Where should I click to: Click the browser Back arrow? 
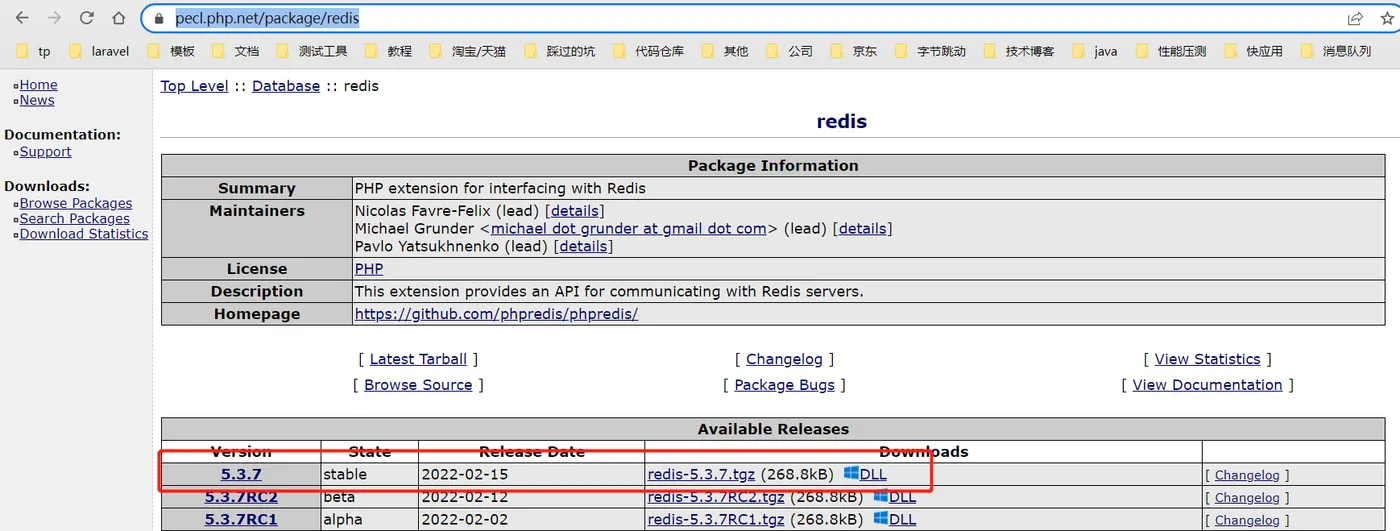click(x=22, y=18)
